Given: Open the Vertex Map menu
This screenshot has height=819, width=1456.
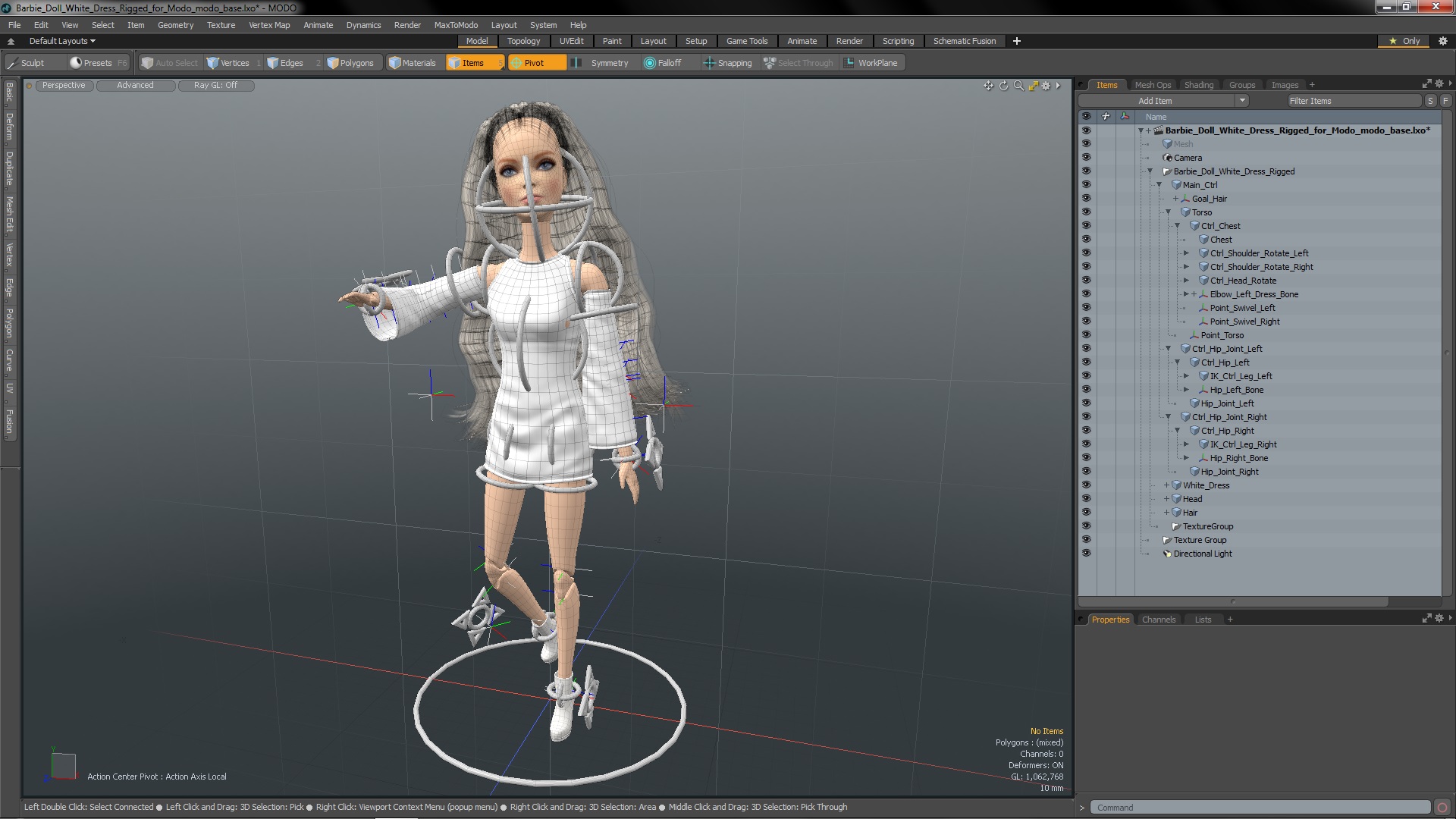Looking at the screenshot, I should [x=269, y=25].
